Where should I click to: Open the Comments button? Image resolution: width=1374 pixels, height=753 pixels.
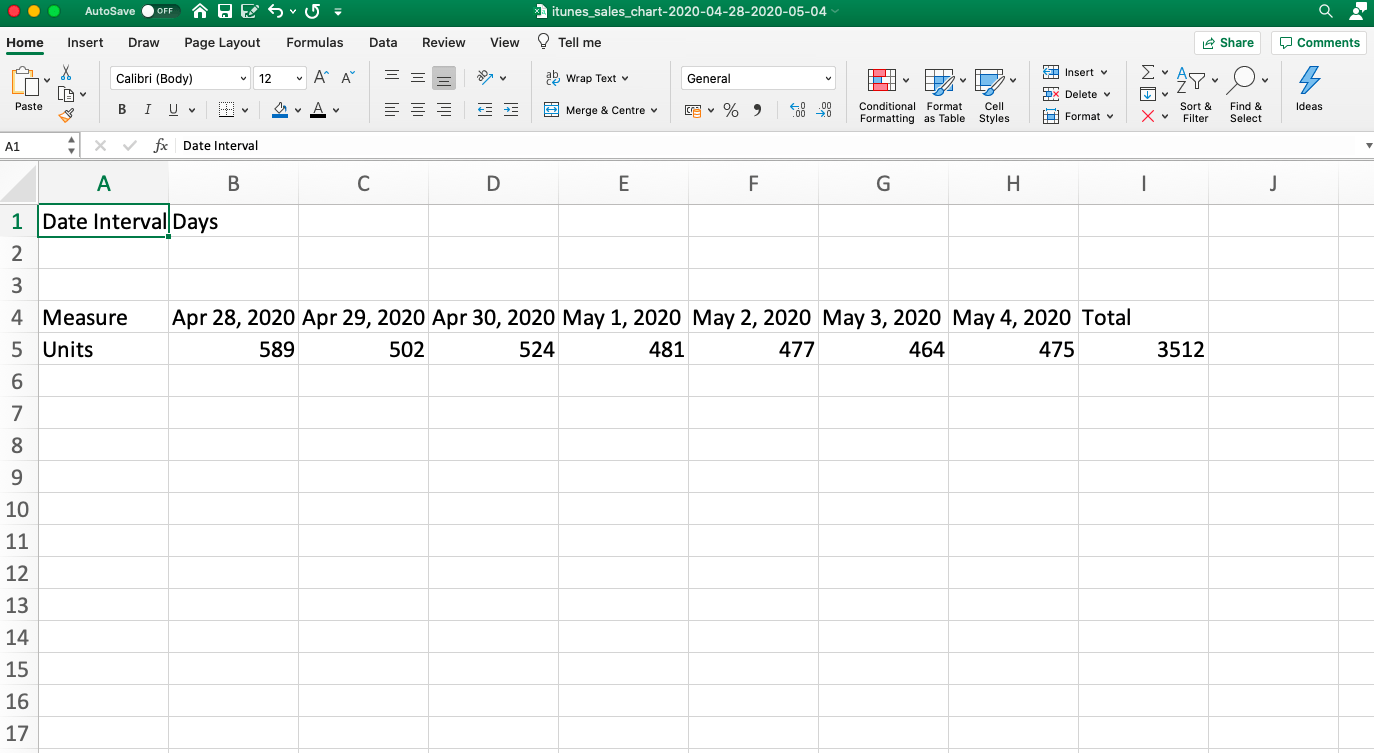(1318, 42)
